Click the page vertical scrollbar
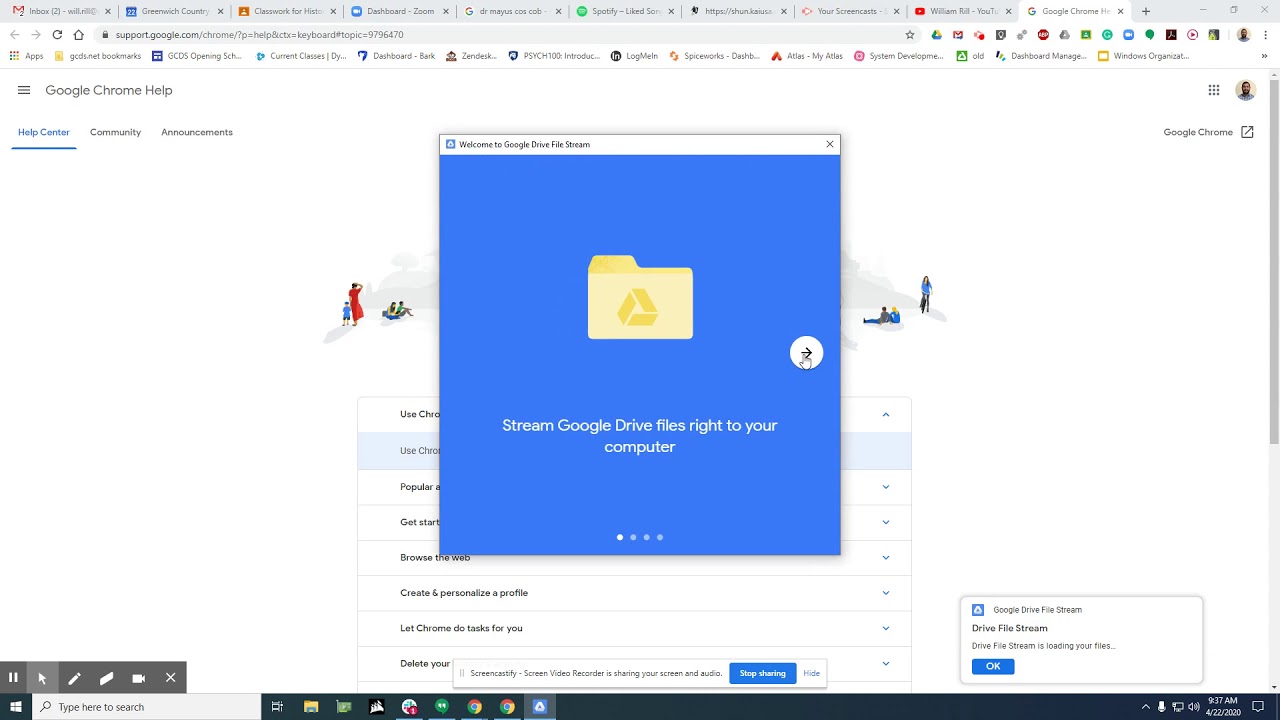The width and height of the screenshot is (1280, 720). coord(1274,260)
